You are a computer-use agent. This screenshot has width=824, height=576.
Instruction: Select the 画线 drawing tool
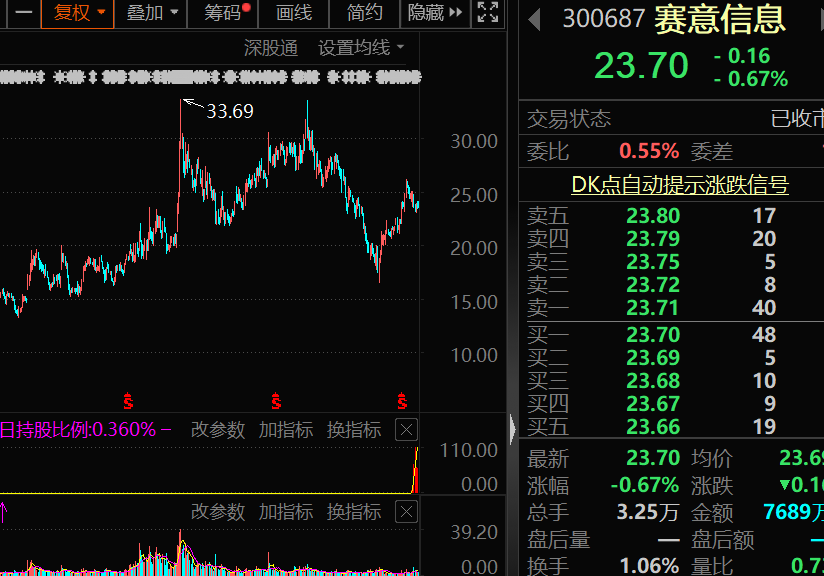[x=293, y=14]
